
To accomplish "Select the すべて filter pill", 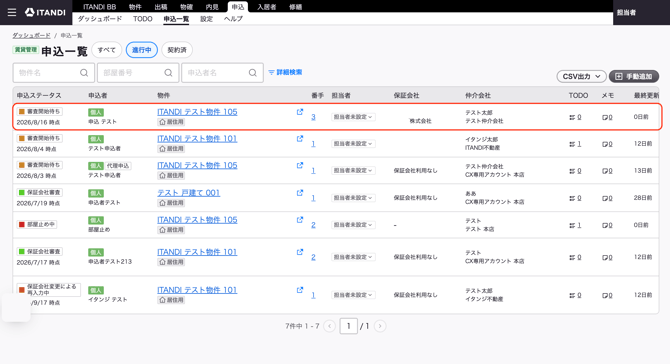I will pos(106,50).
